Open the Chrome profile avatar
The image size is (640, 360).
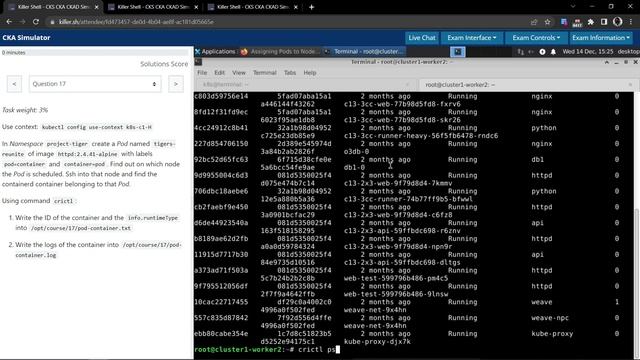[618, 22]
